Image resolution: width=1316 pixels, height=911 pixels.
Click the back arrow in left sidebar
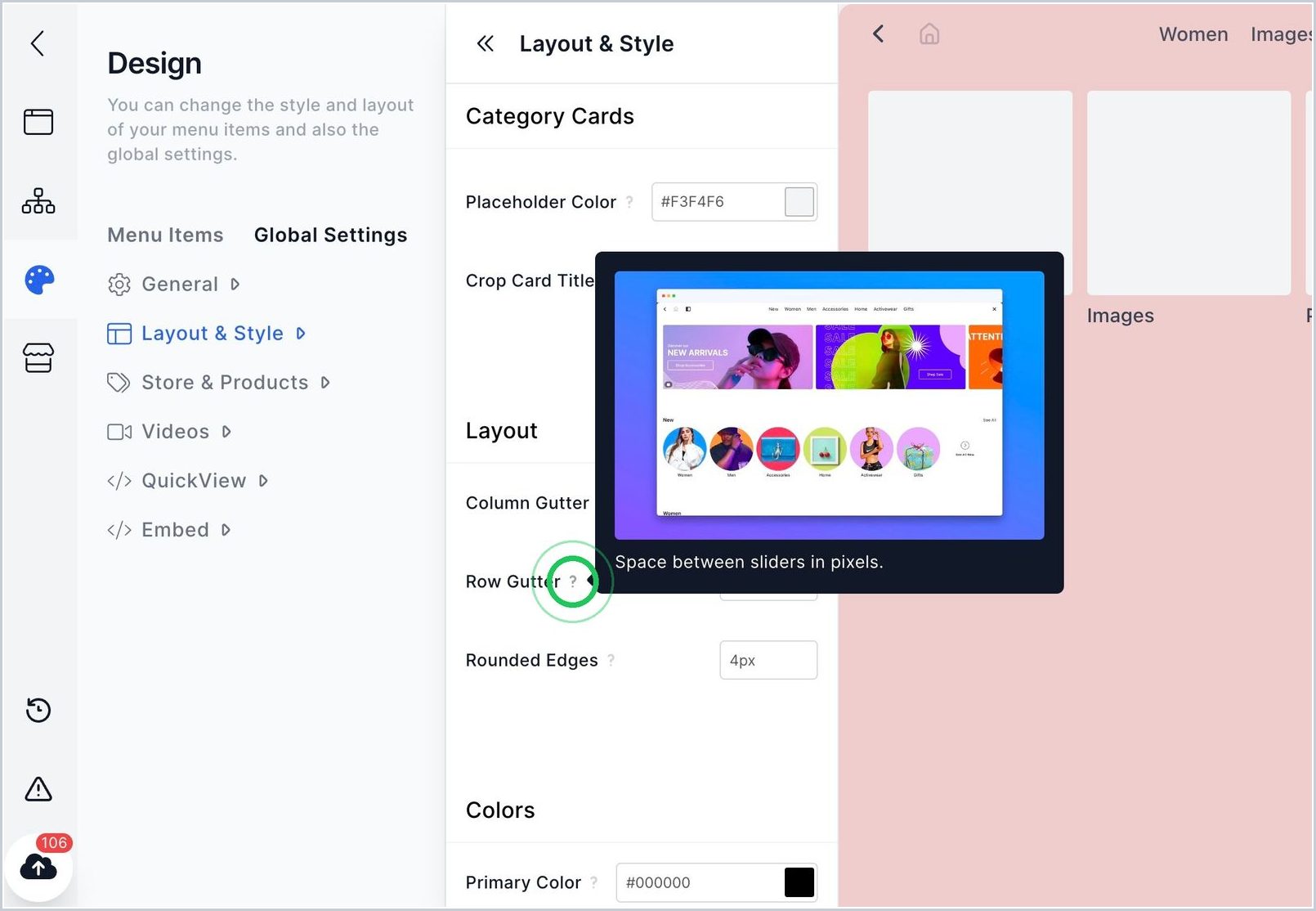38,43
